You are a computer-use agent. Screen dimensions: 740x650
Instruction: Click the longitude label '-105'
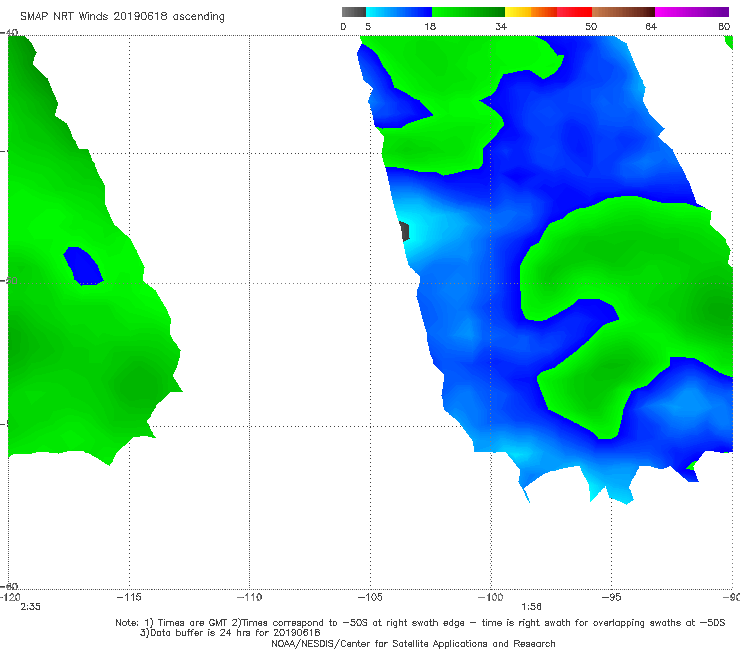370,597
